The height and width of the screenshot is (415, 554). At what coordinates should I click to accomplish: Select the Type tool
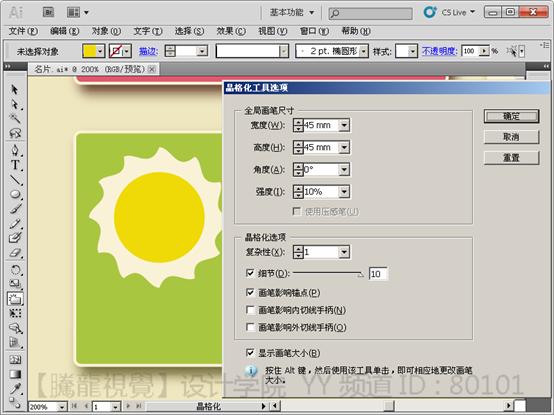(15, 165)
